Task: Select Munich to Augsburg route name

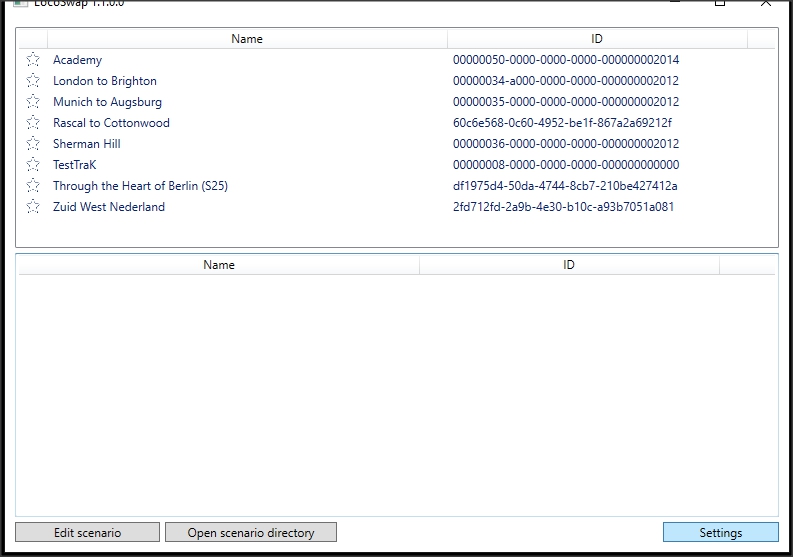Action: pos(107,102)
